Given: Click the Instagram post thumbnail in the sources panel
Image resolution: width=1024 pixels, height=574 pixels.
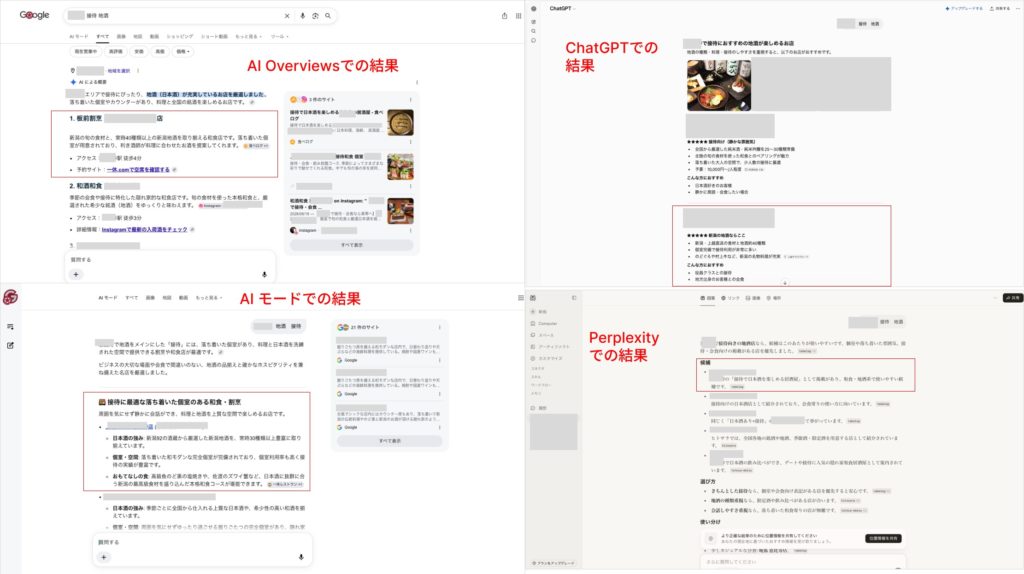Looking at the screenshot, I should [400, 211].
